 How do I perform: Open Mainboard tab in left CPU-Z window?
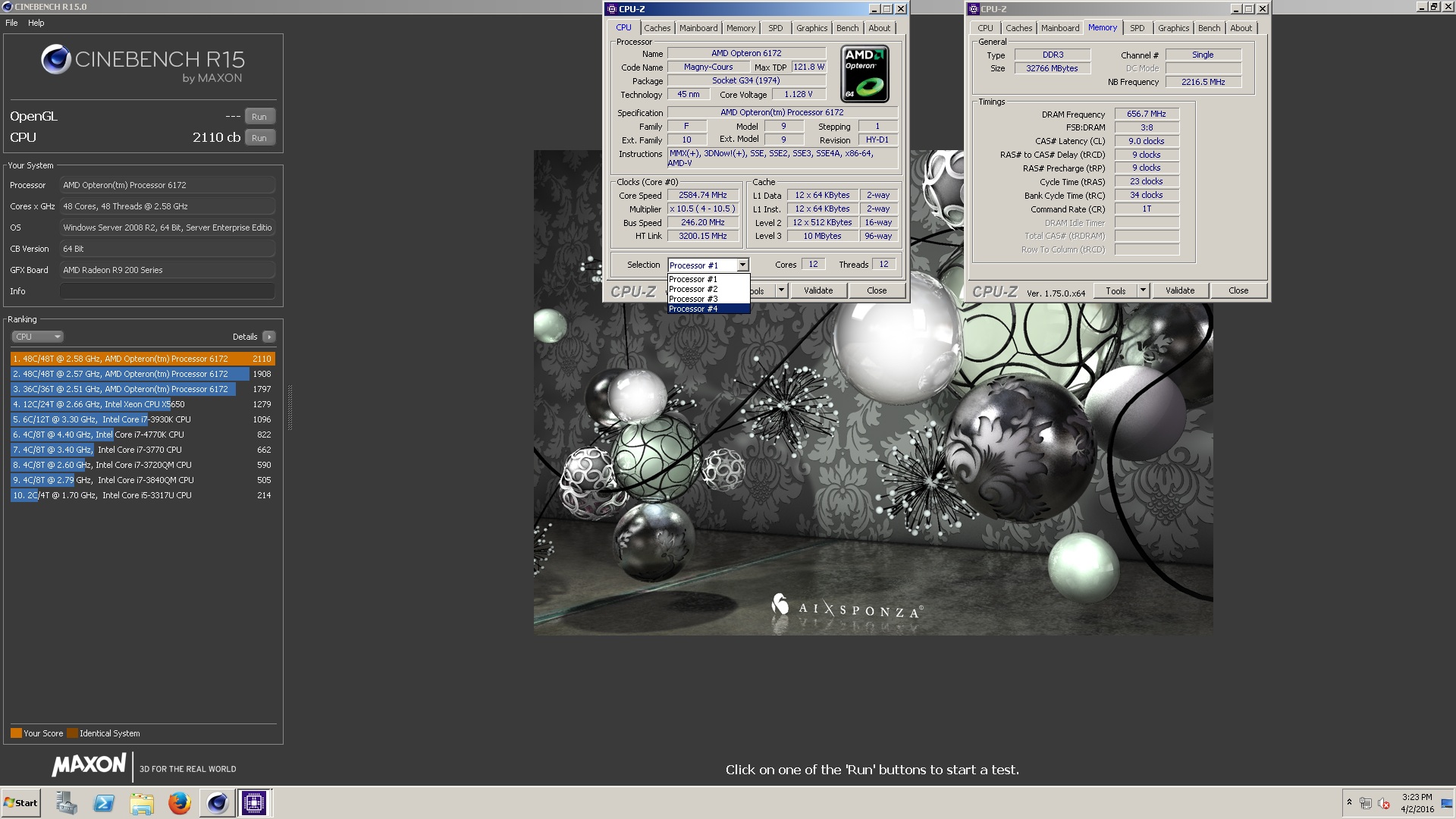click(x=698, y=28)
